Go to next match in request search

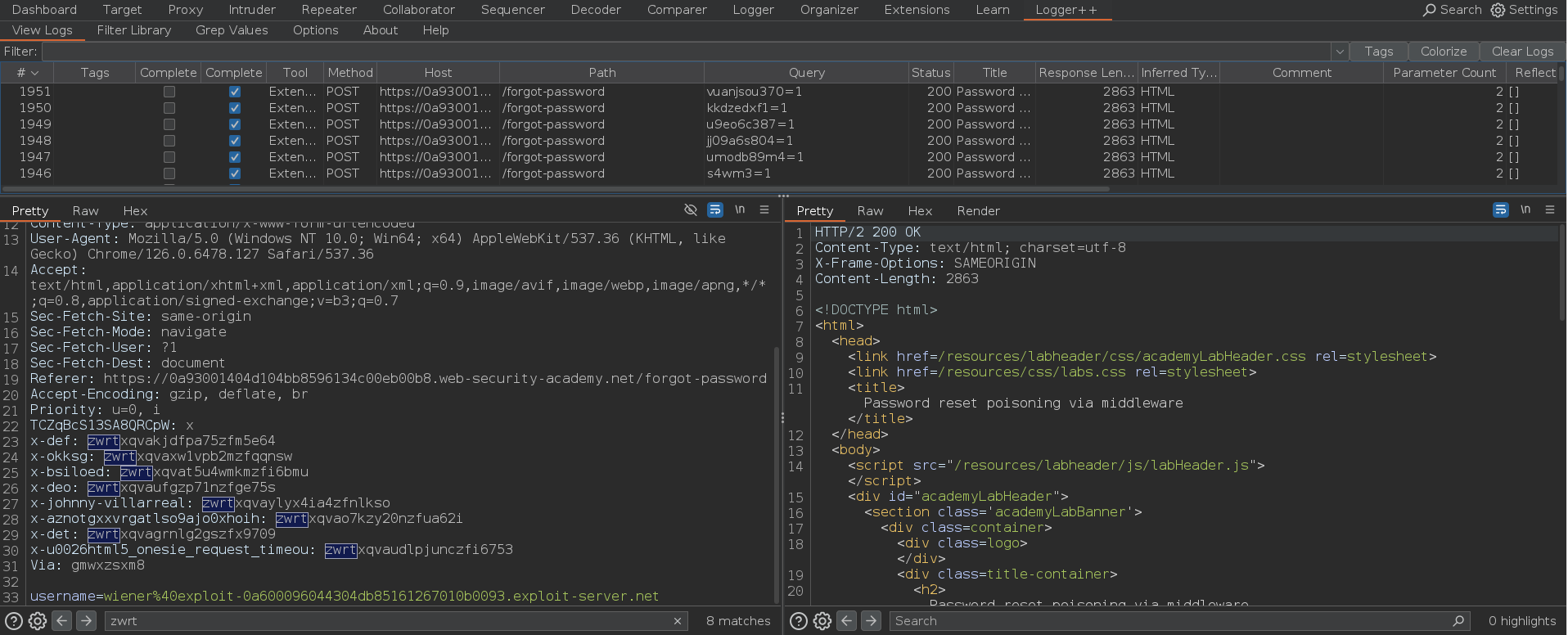click(x=86, y=621)
